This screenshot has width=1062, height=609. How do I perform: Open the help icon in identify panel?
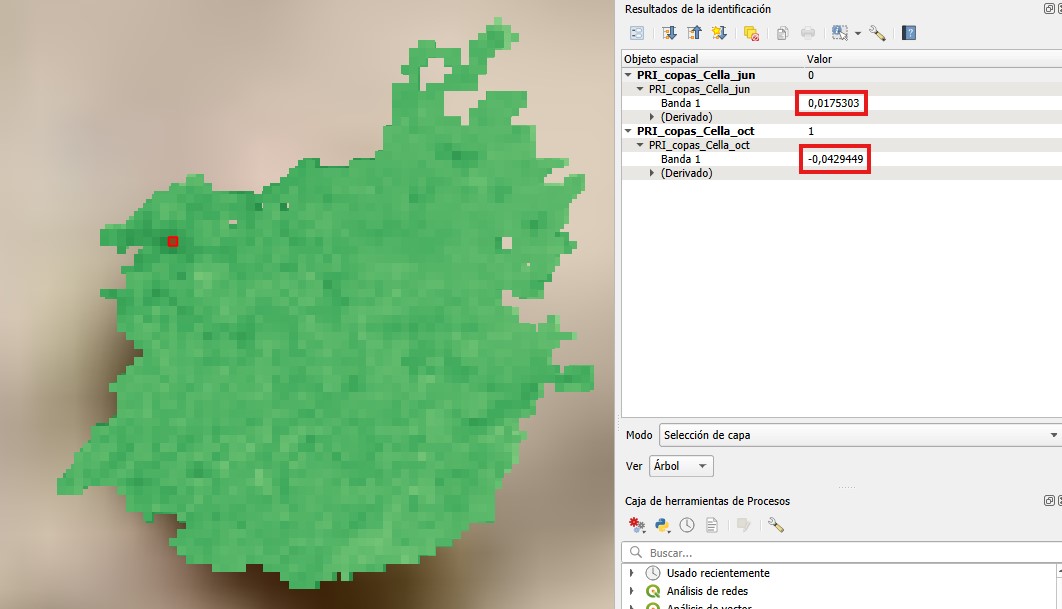(909, 33)
